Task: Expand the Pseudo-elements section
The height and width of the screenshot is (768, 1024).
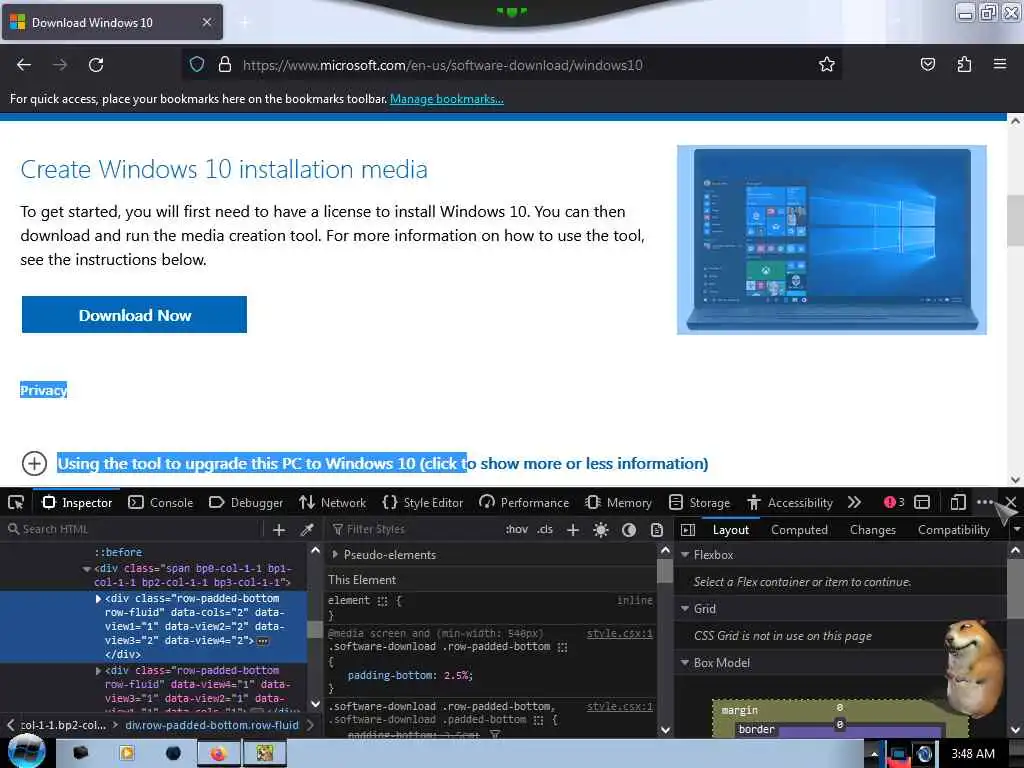Action: (x=335, y=554)
